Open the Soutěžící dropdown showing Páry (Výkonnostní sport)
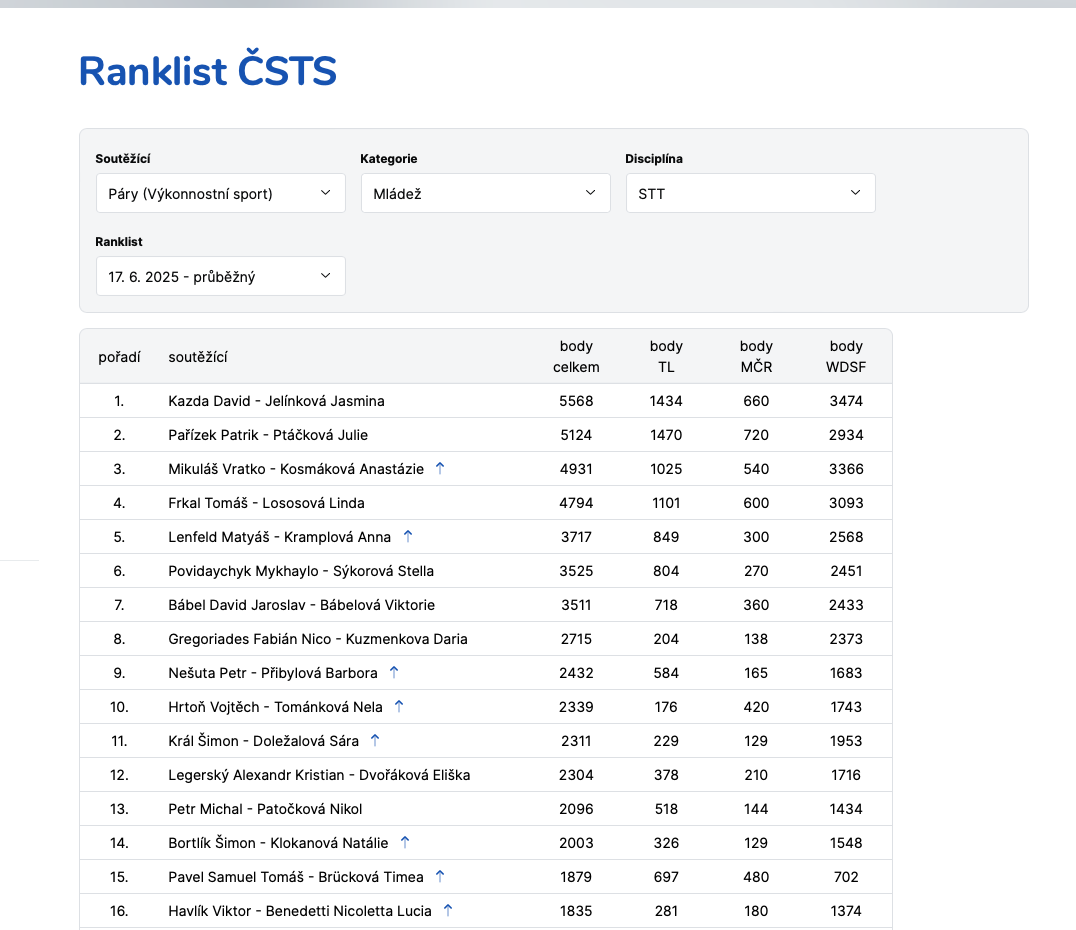This screenshot has height=930, width=1076. coord(220,194)
